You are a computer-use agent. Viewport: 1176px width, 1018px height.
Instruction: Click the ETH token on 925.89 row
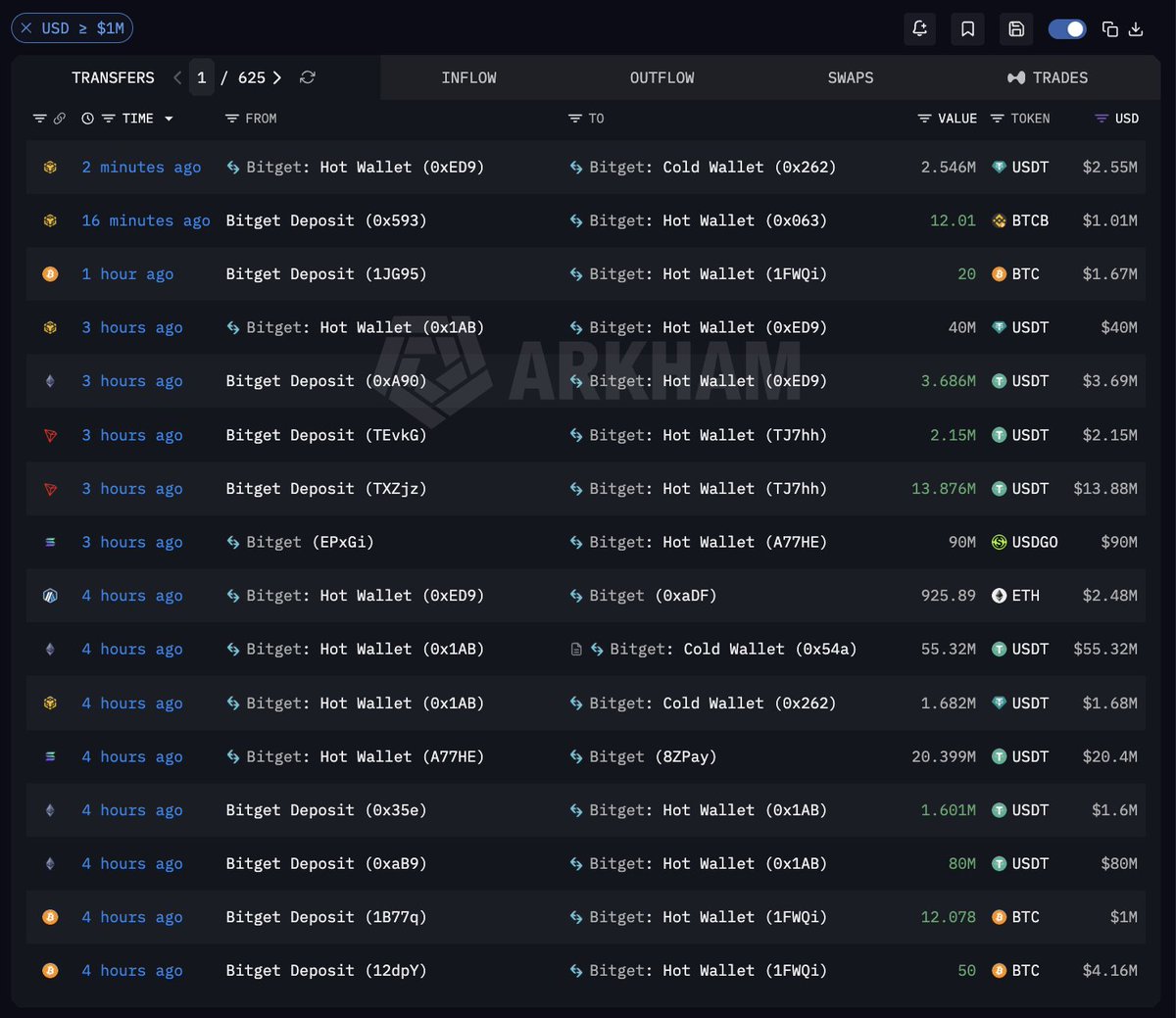click(x=1015, y=596)
